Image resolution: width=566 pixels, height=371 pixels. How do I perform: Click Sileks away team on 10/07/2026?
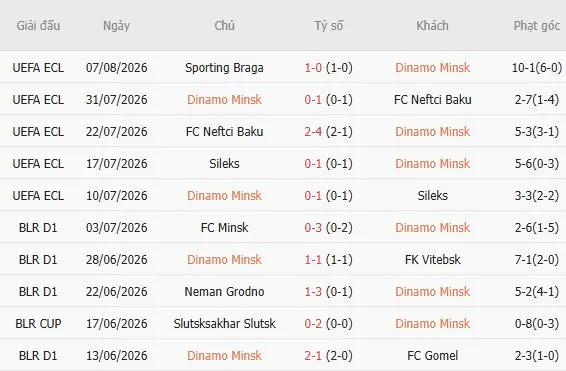pyautogui.click(x=432, y=196)
